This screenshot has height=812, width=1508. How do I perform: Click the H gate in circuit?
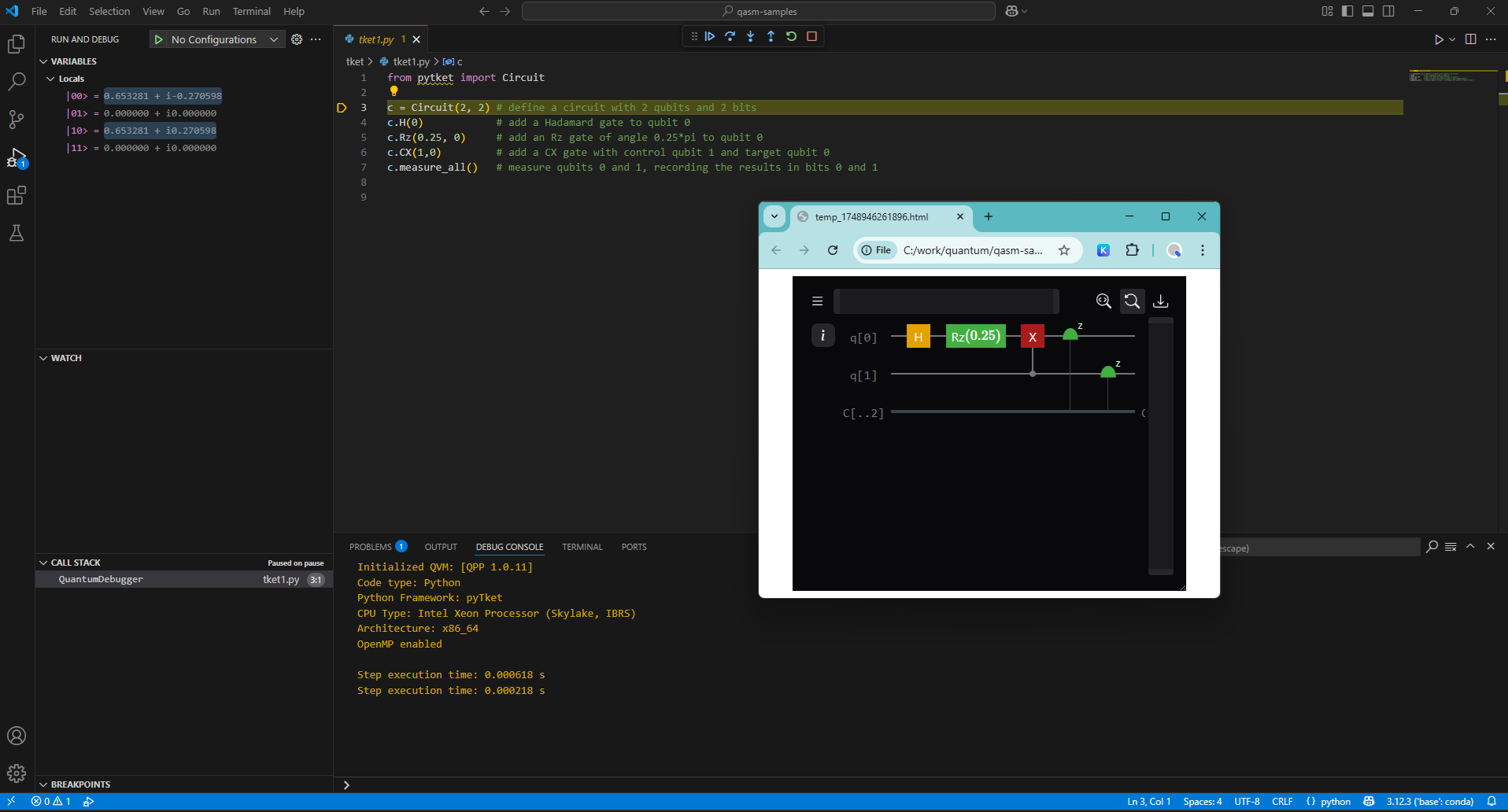pyautogui.click(x=918, y=336)
